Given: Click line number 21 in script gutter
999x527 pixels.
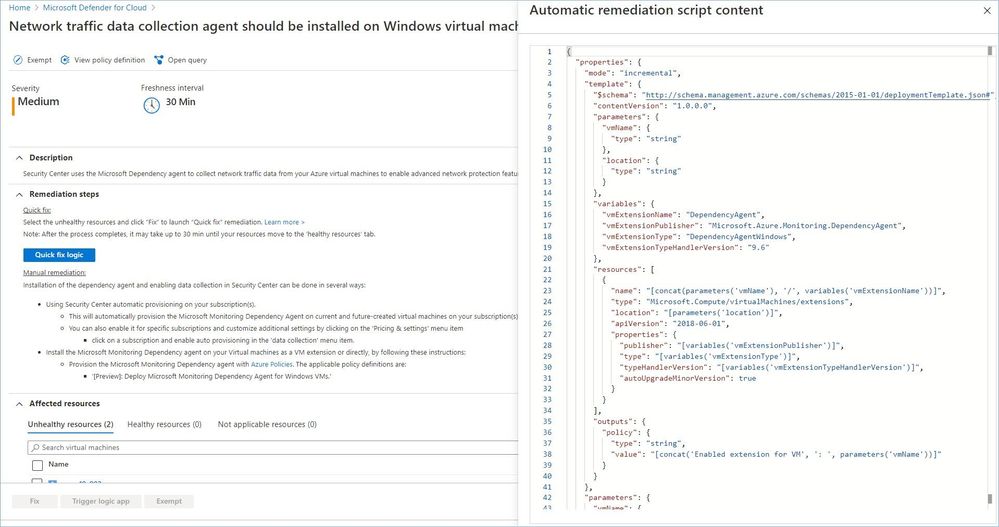Looking at the screenshot, I should tap(547, 269).
